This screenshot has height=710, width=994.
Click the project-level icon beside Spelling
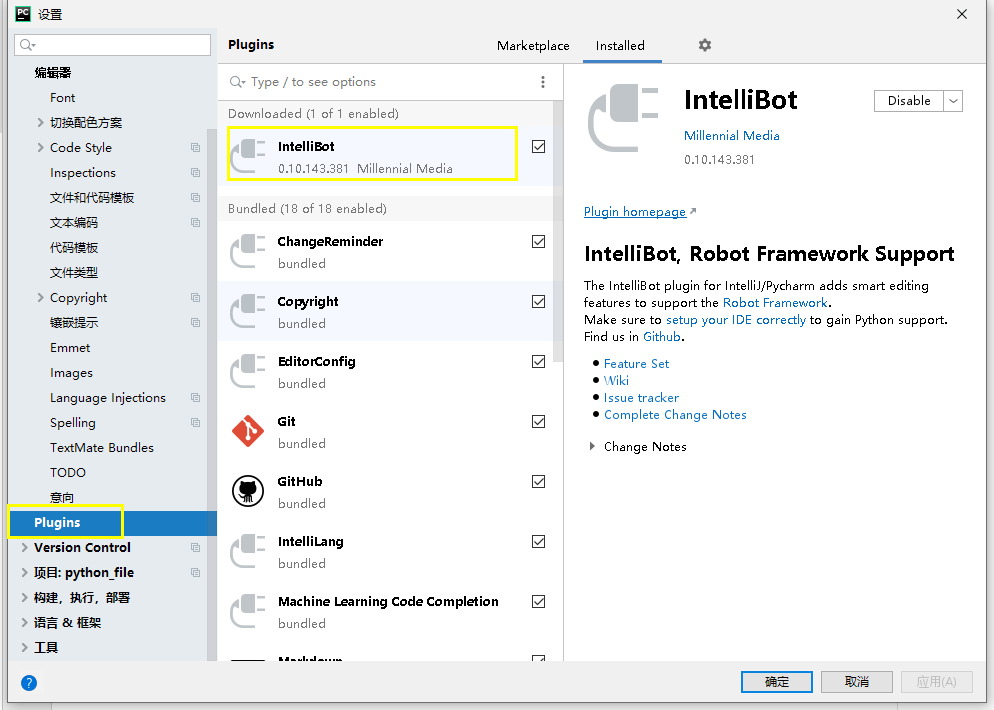tap(195, 422)
